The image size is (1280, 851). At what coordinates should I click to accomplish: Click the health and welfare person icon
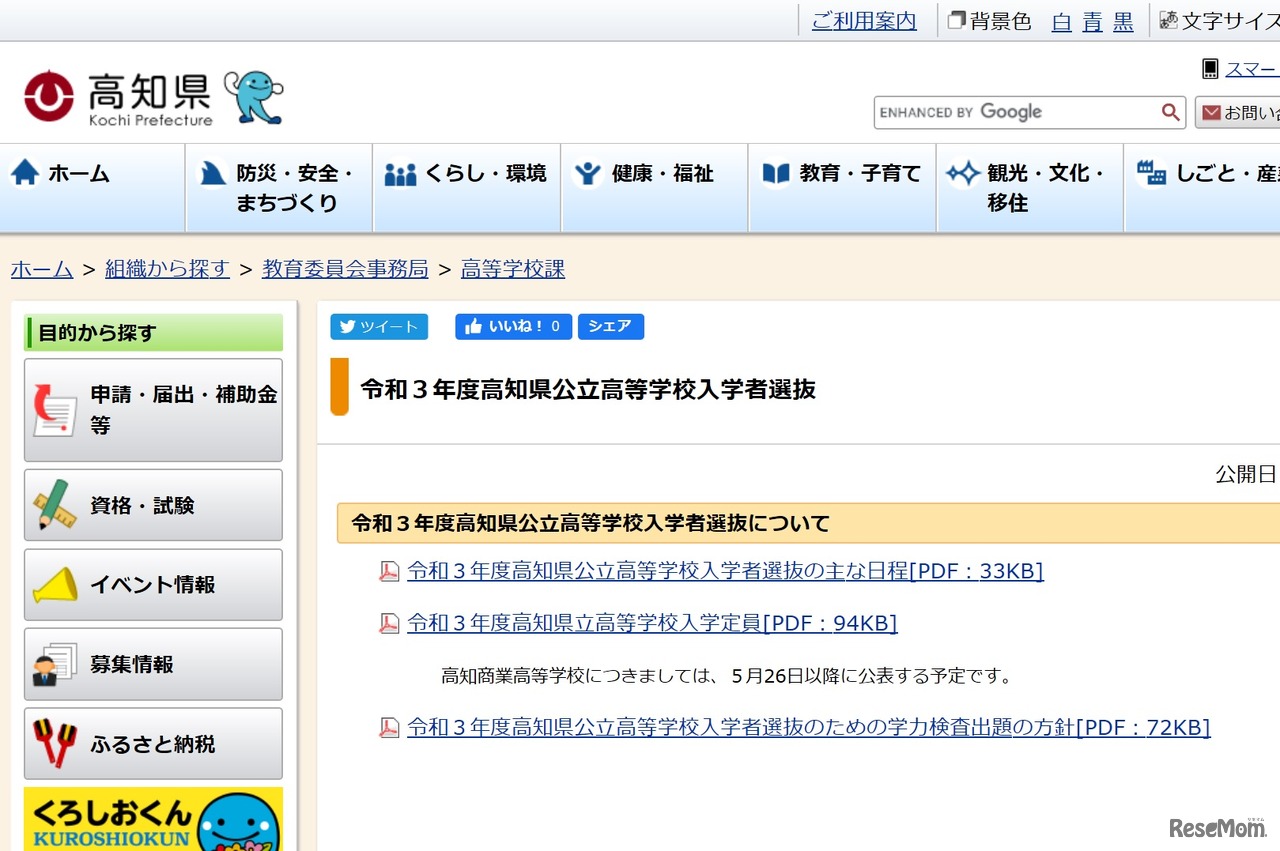[587, 173]
